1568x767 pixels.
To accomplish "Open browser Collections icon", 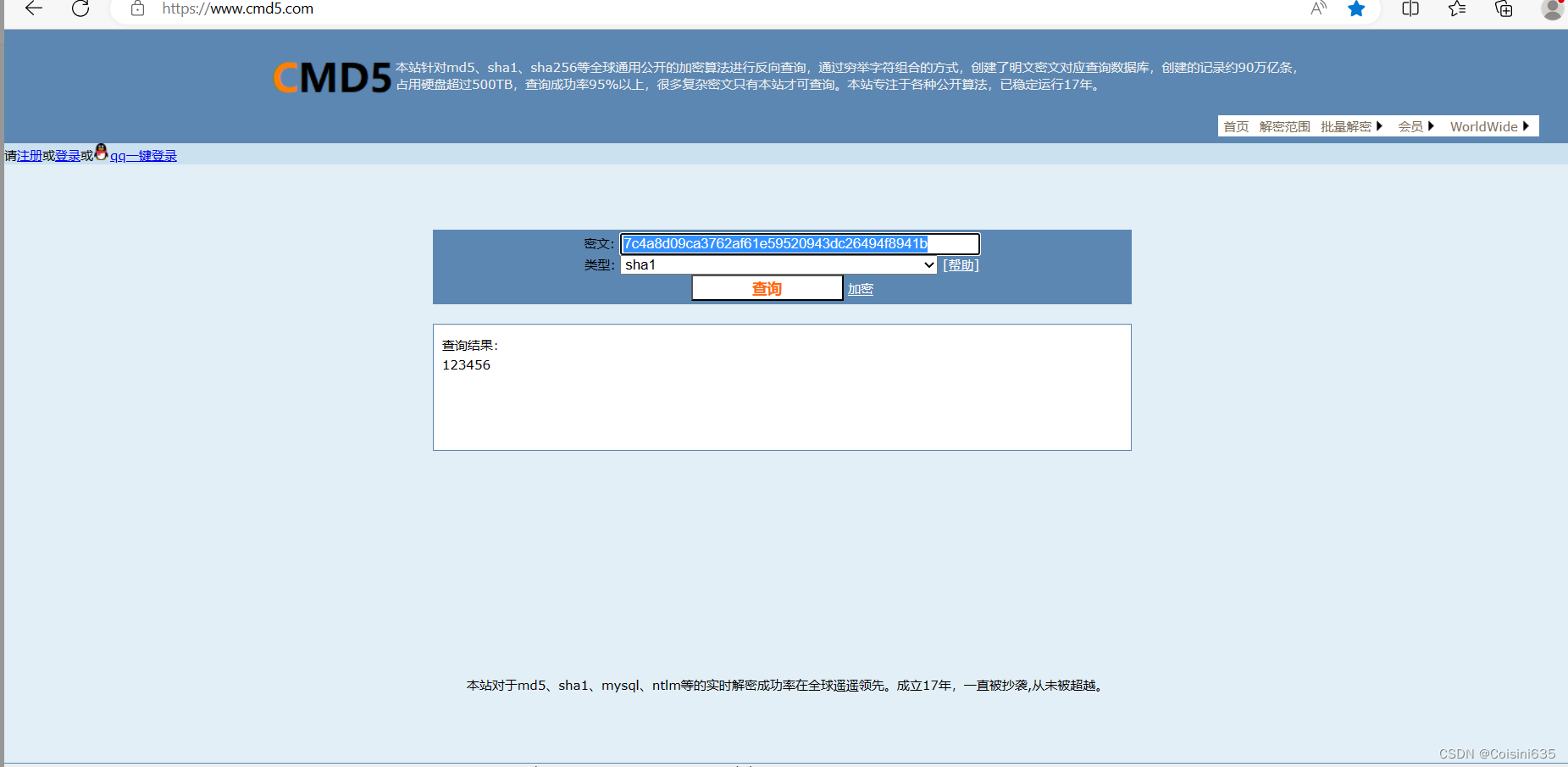I will point(1504,8).
